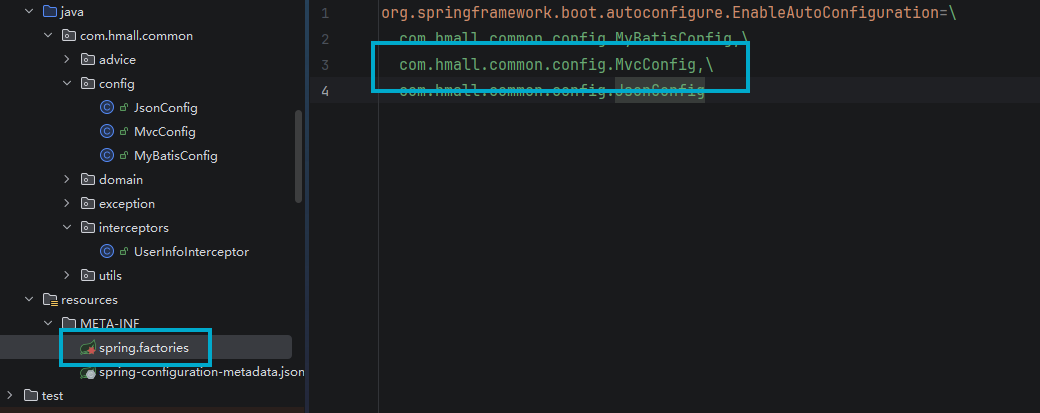
Task: Click line number 4 in gutter
Action: click(324, 91)
